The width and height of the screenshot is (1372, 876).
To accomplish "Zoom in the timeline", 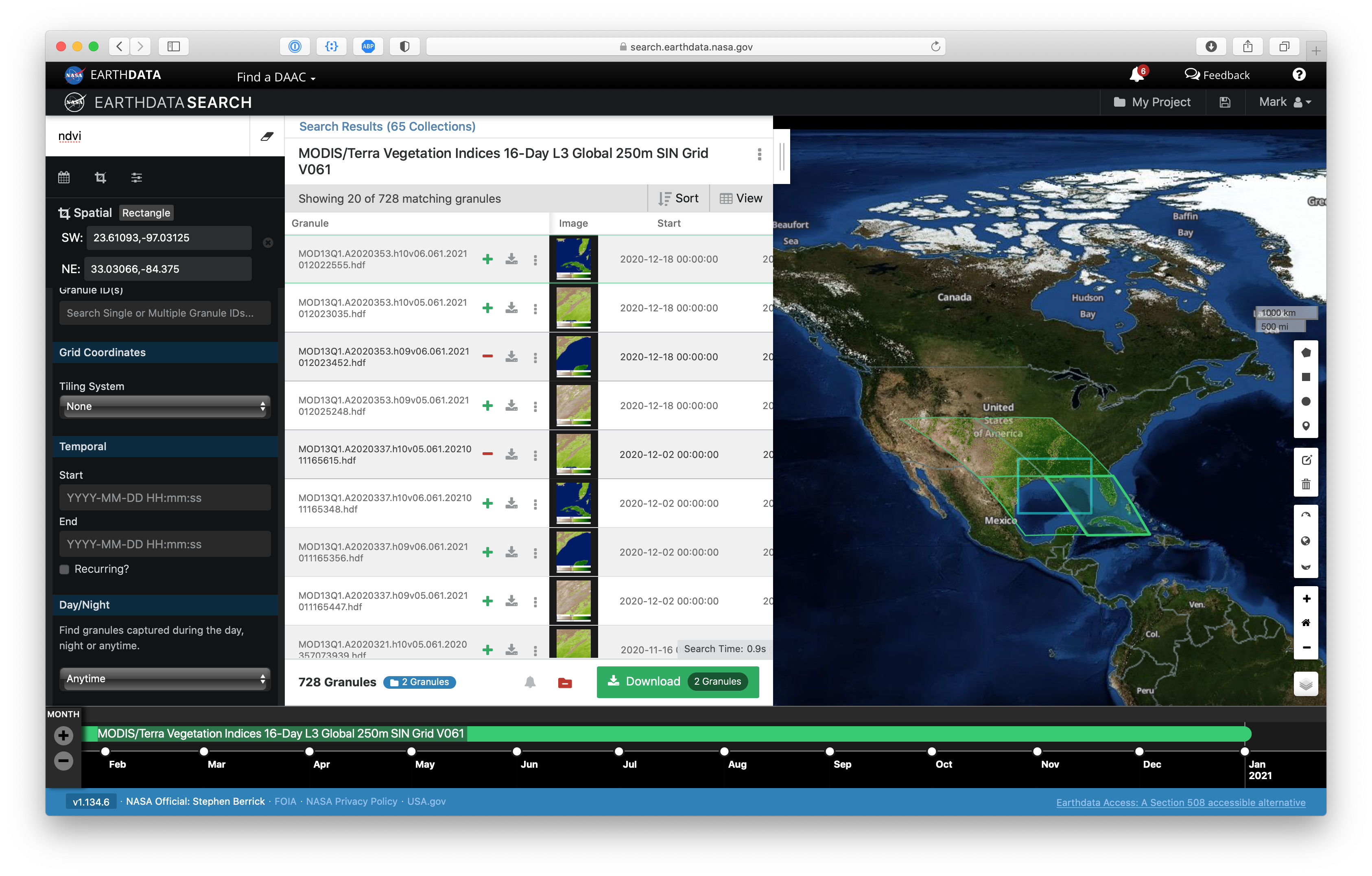I will [64, 736].
